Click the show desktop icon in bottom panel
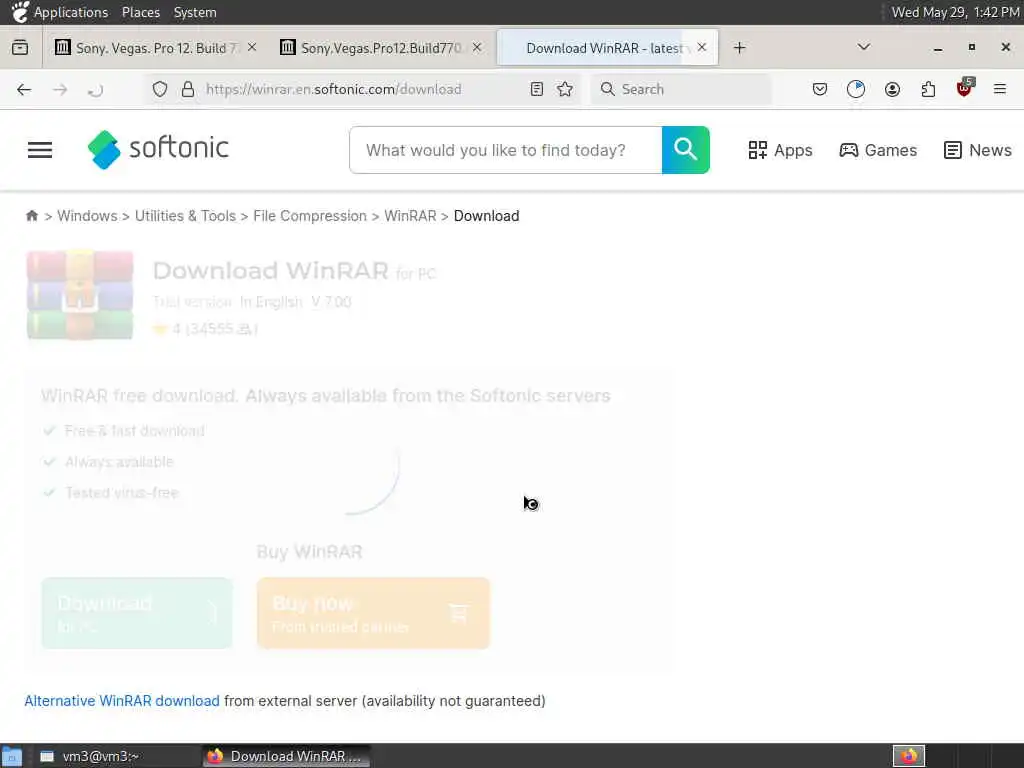 point(12,756)
